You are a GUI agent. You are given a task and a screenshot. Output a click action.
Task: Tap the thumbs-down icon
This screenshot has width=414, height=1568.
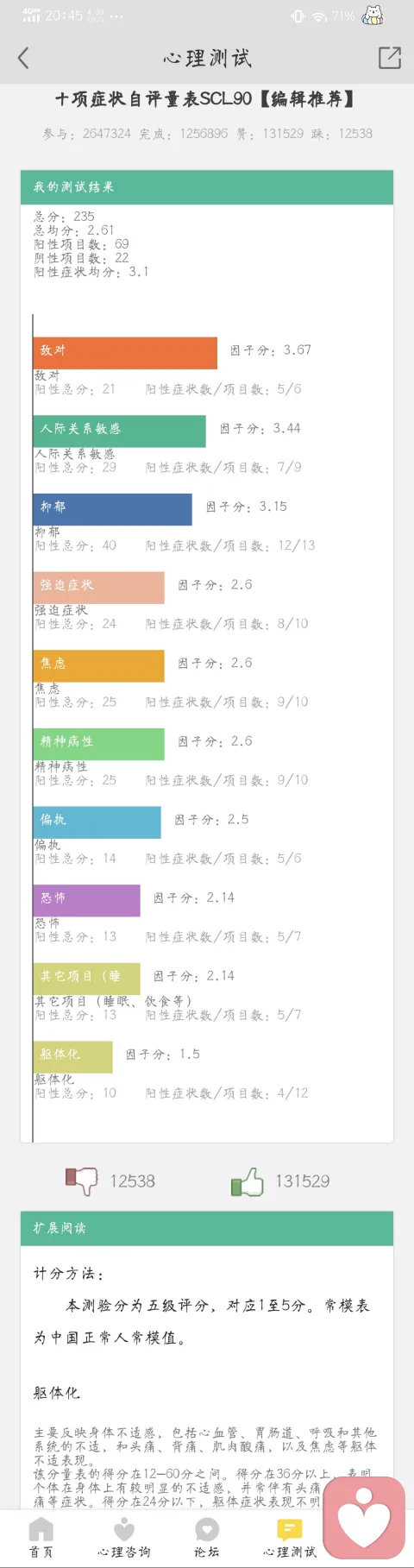[82, 1180]
